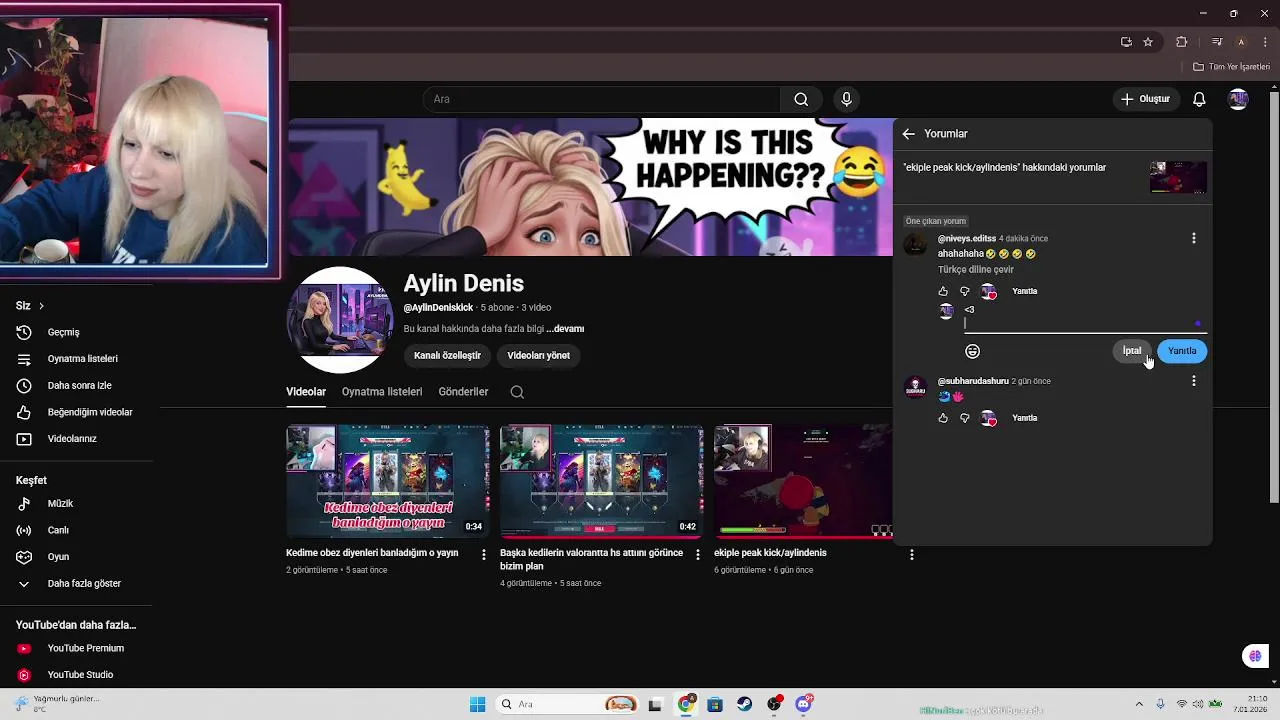
Task: Open Steam from taskbar
Action: click(x=745, y=705)
